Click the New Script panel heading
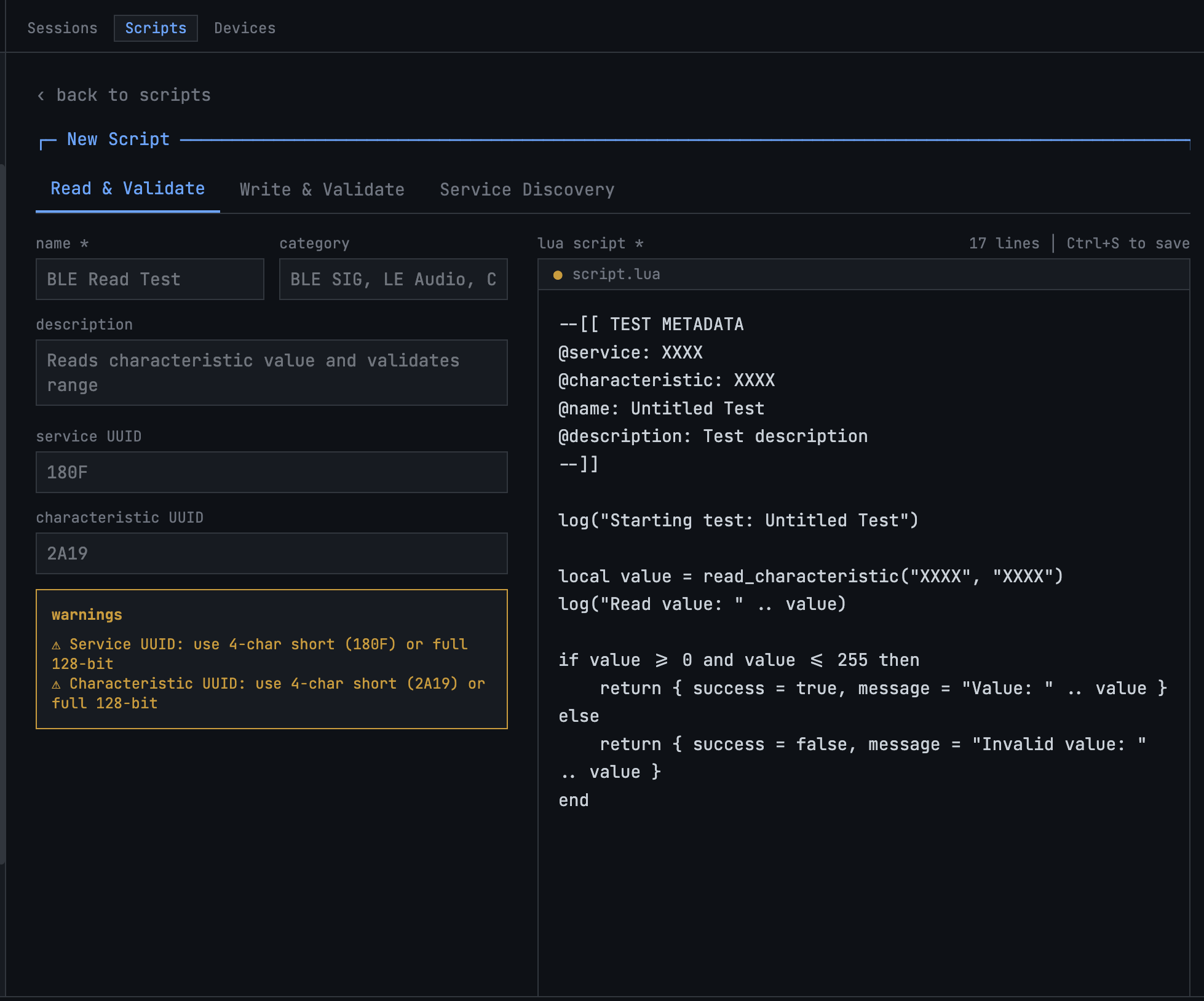1204x1001 pixels. 118,140
